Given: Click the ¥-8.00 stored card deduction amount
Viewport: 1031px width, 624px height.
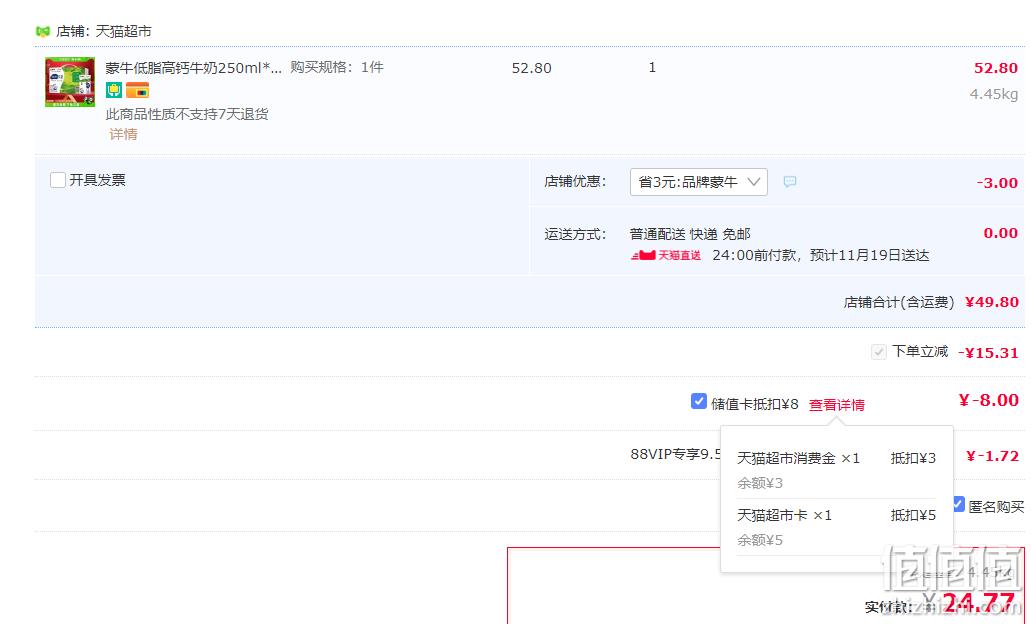Looking at the screenshot, I should pyautogui.click(x=988, y=400).
